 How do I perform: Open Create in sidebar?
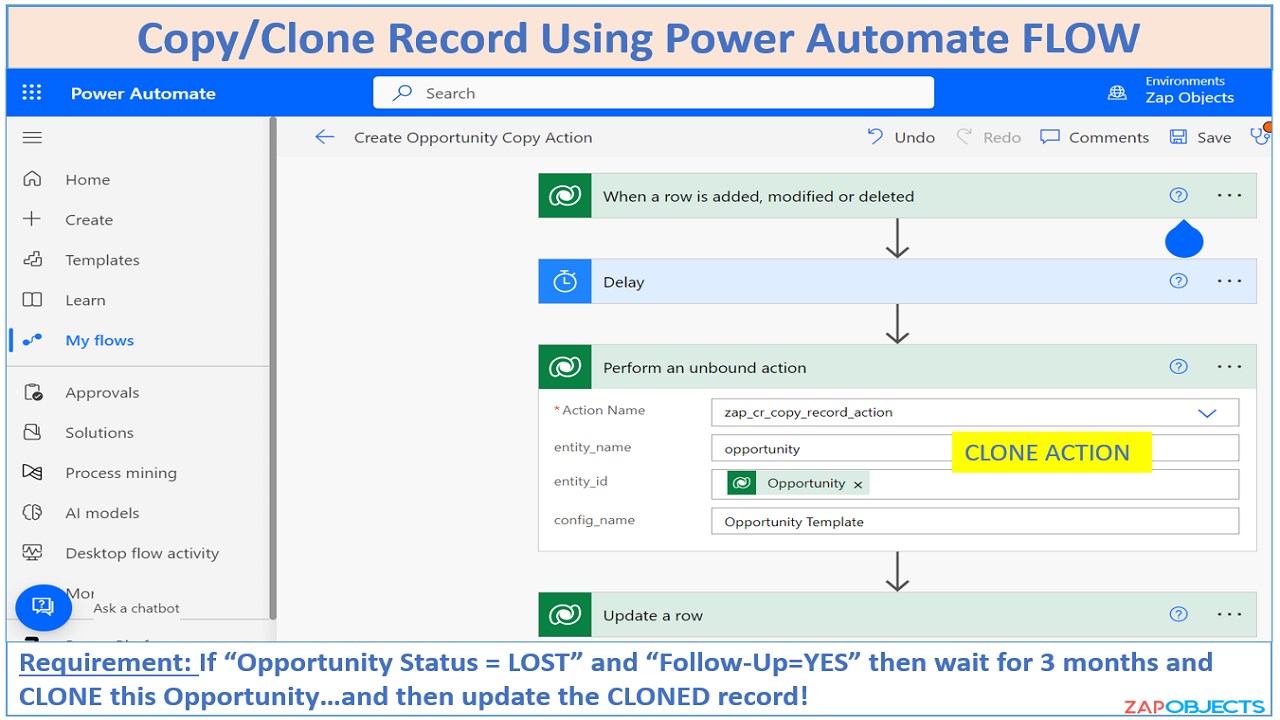coord(89,220)
